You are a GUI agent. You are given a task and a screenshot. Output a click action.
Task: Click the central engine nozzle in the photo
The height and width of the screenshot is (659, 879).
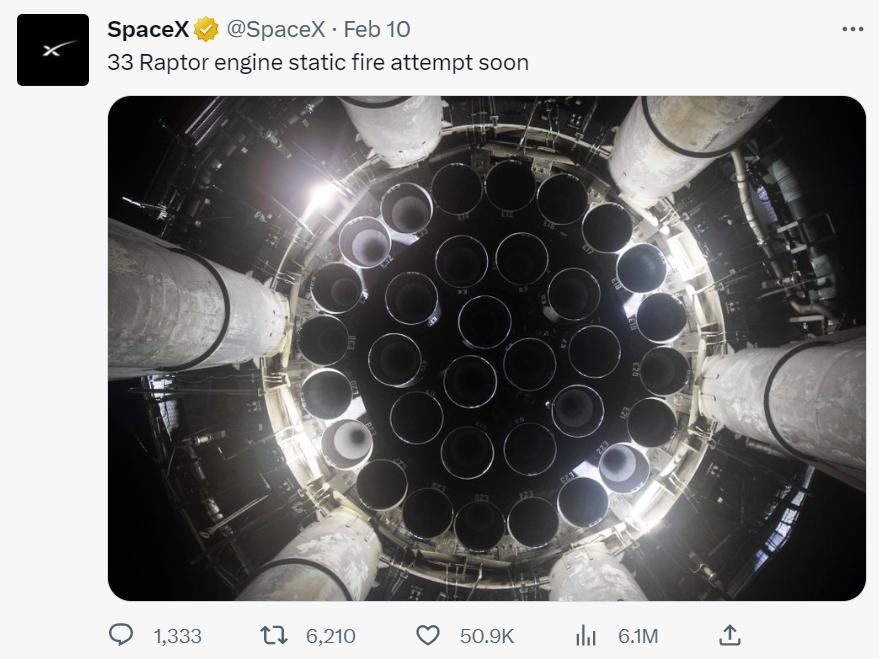(485, 322)
